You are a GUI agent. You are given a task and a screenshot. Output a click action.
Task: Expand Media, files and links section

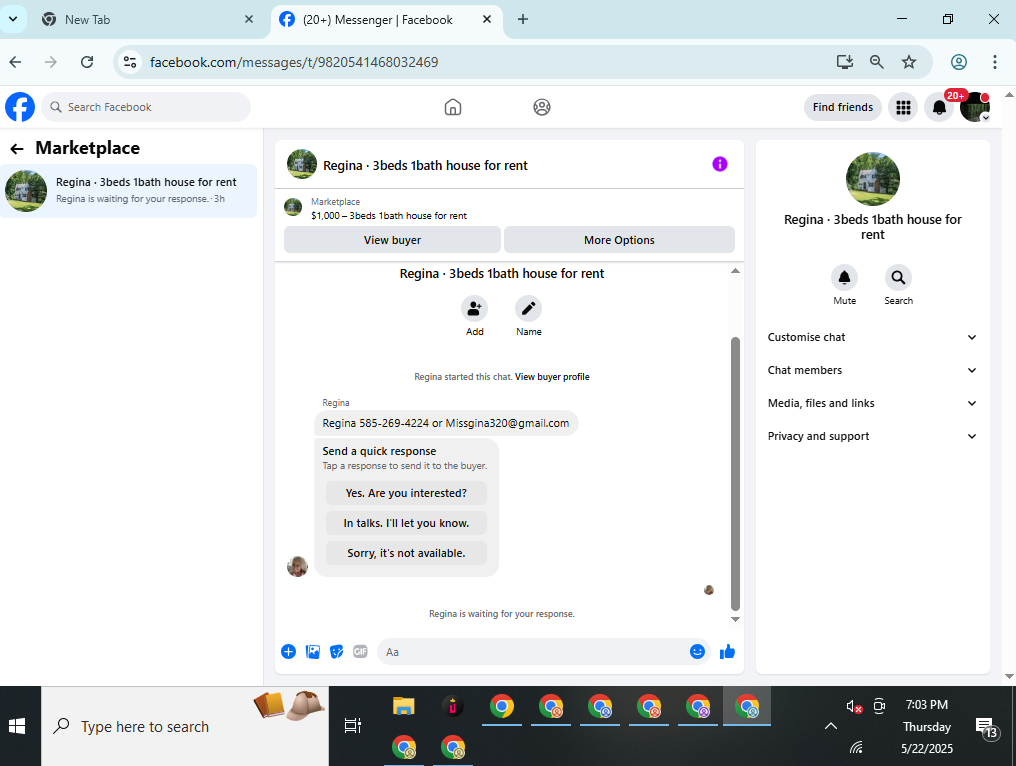pyautogui.click(x=872, y=403)
